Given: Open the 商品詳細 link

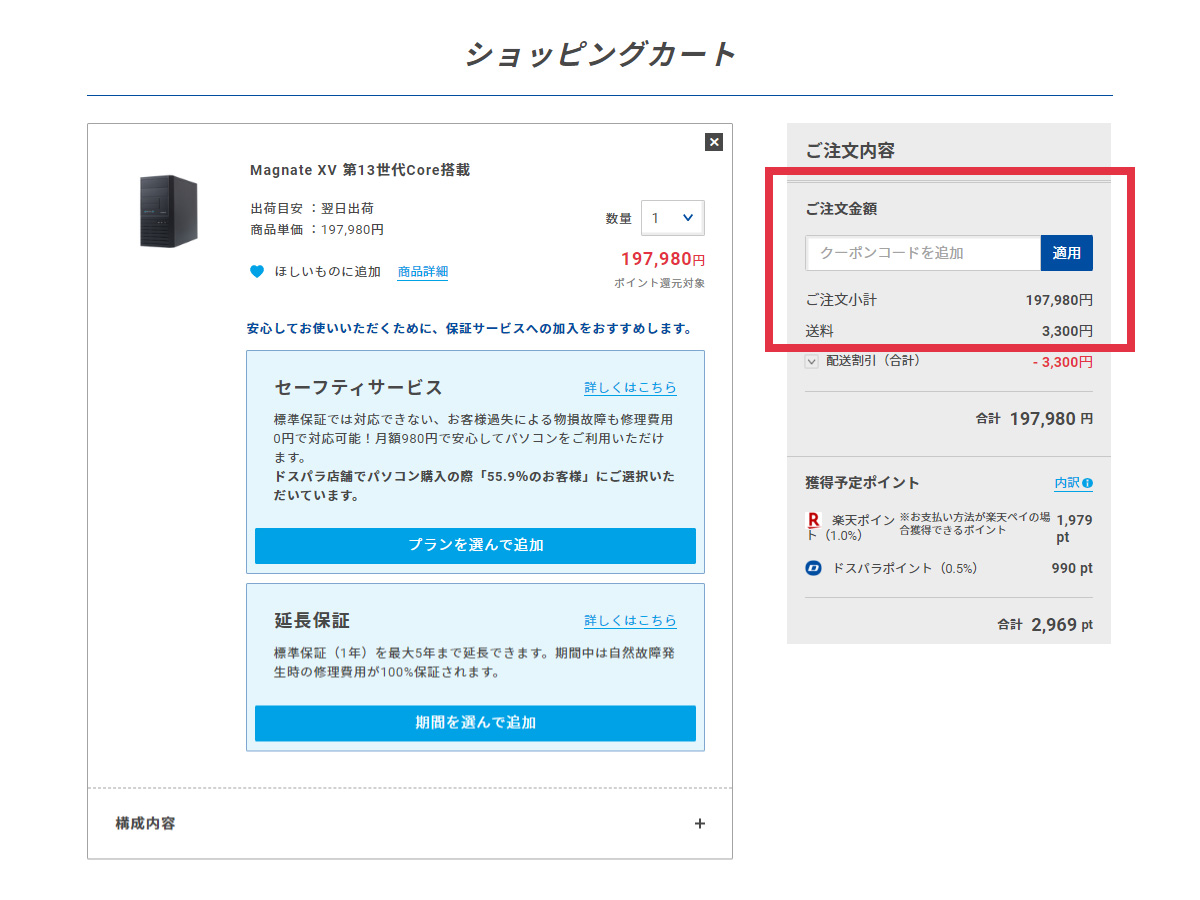Looking at the screenshot, I should click(x=422, y=272).
